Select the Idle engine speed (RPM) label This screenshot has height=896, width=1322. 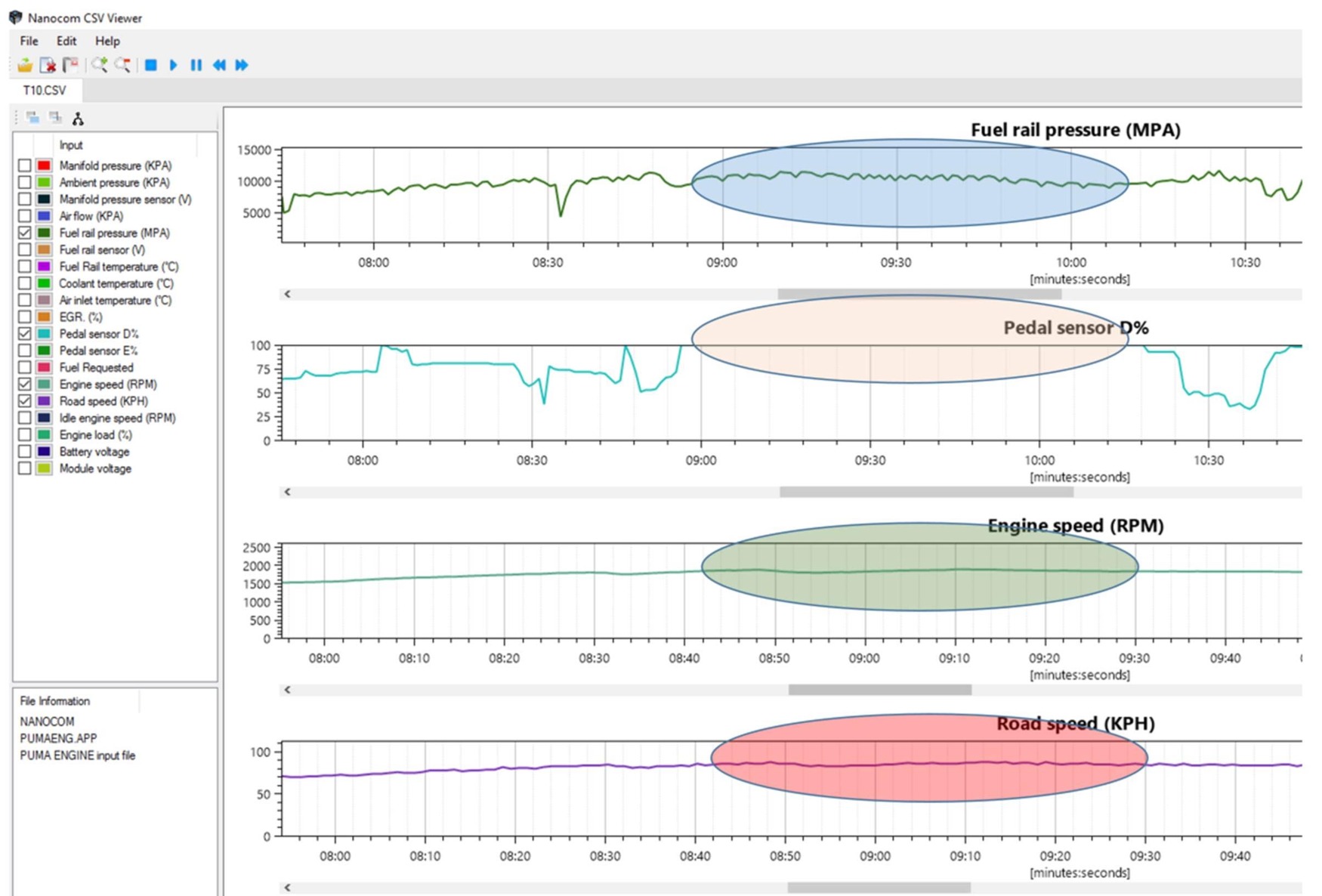tap(117, 418)
